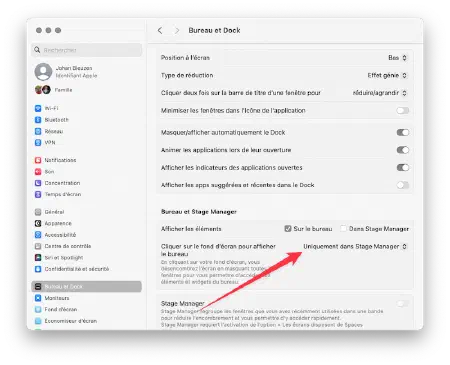Toggle Minimiser les fenêtres dans l'icône switch
The image size is (450, 365).
(x=403, y=110)
